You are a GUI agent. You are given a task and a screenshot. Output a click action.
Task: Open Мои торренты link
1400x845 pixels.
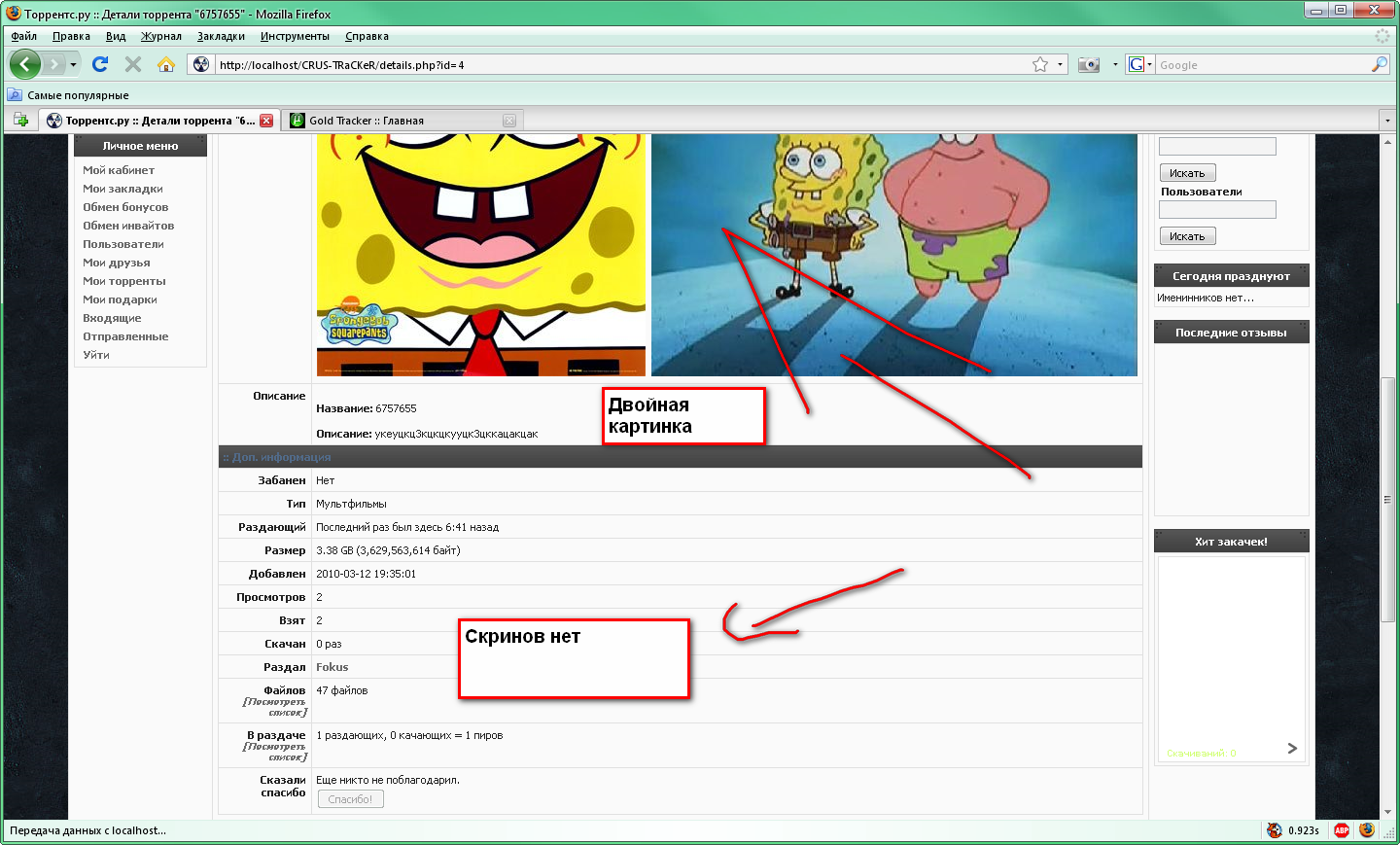(x=124, y=281)
